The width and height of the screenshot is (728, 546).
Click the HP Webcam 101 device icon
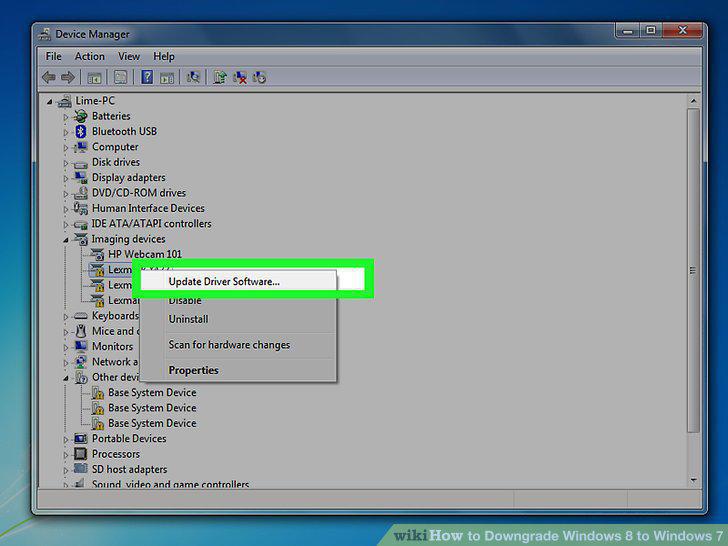pyautogui.click(x=97, y=254)
